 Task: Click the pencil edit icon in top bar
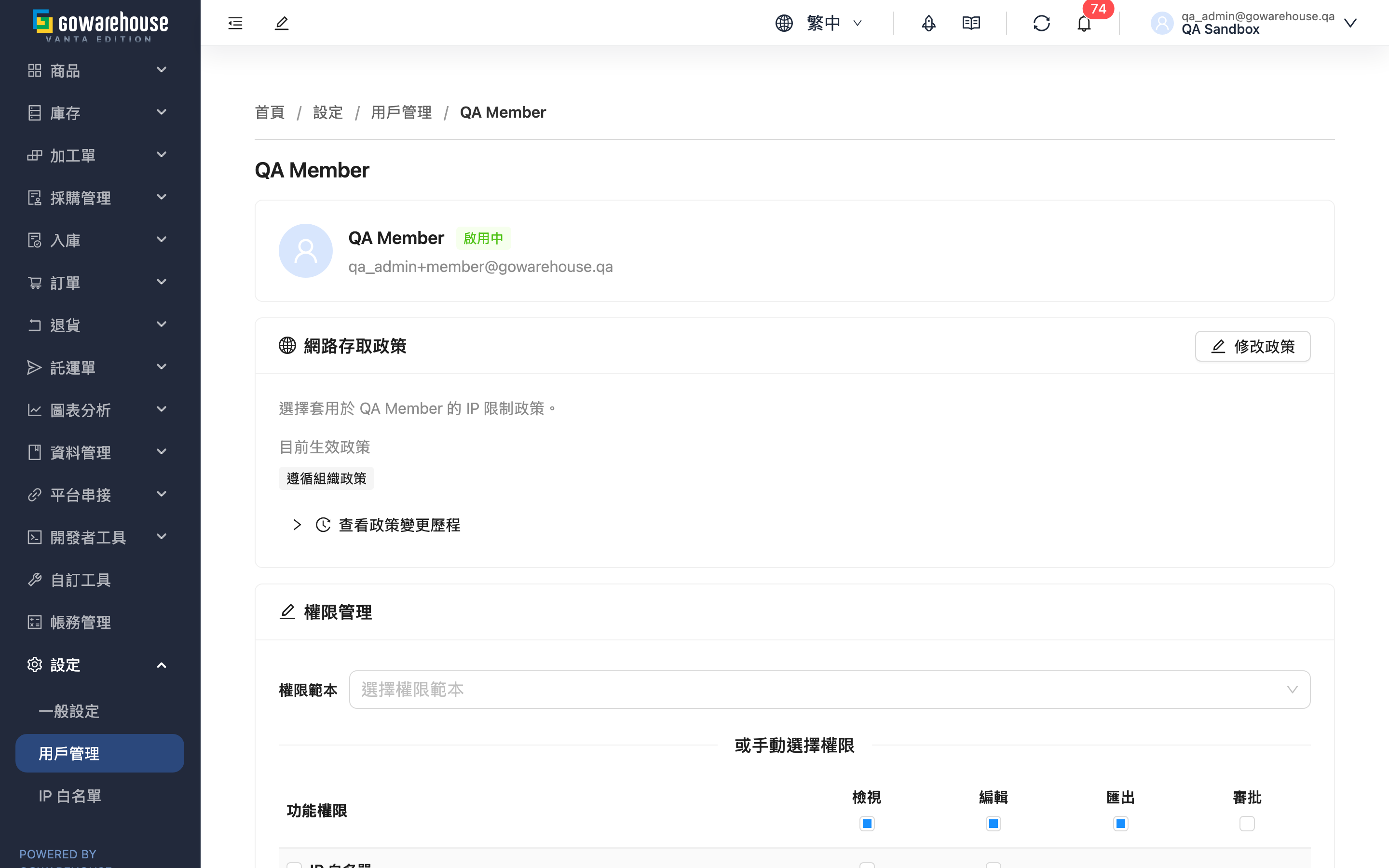(281, 23)
